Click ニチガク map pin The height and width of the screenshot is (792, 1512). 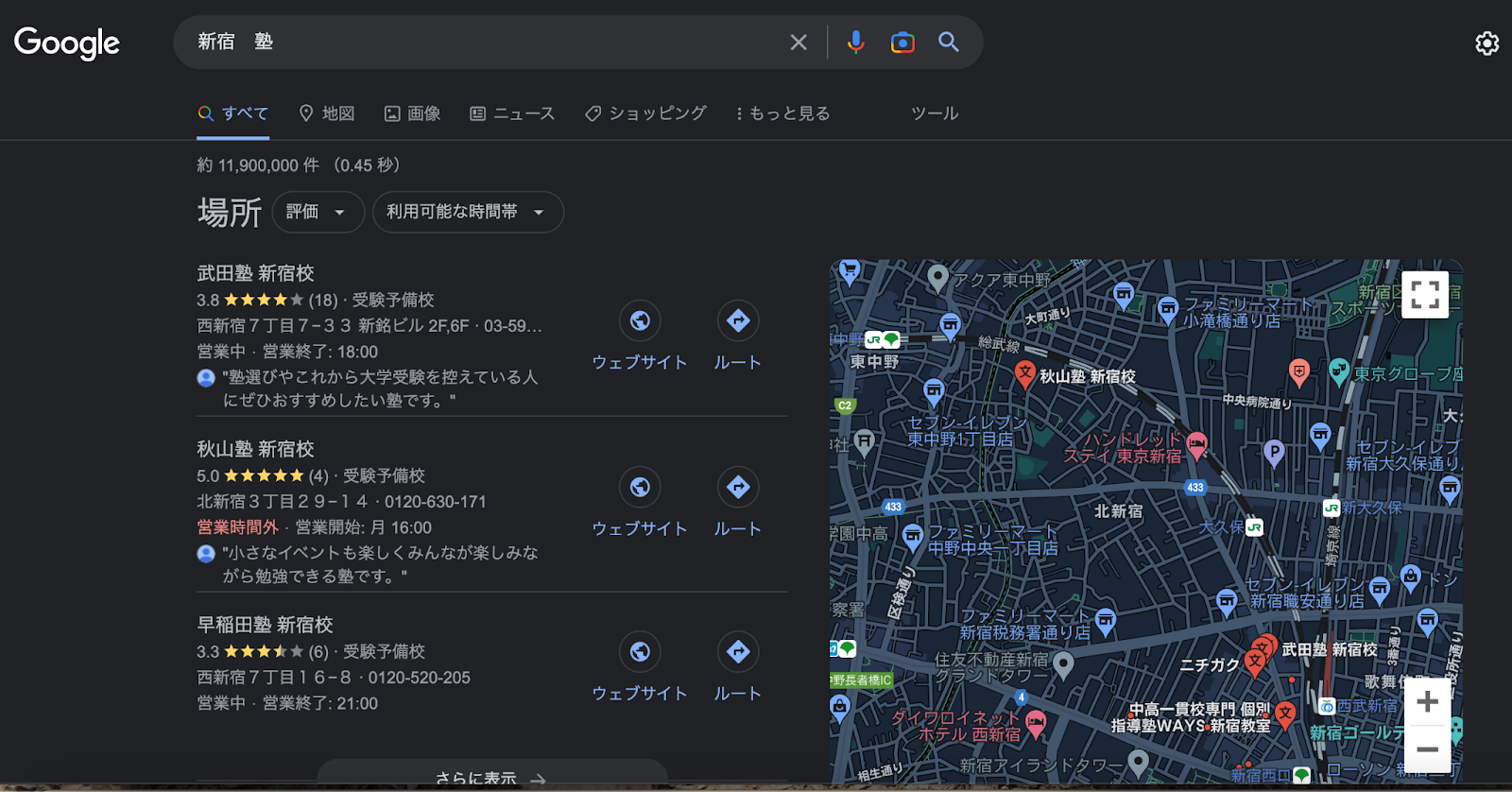(x=1254, y=663)
